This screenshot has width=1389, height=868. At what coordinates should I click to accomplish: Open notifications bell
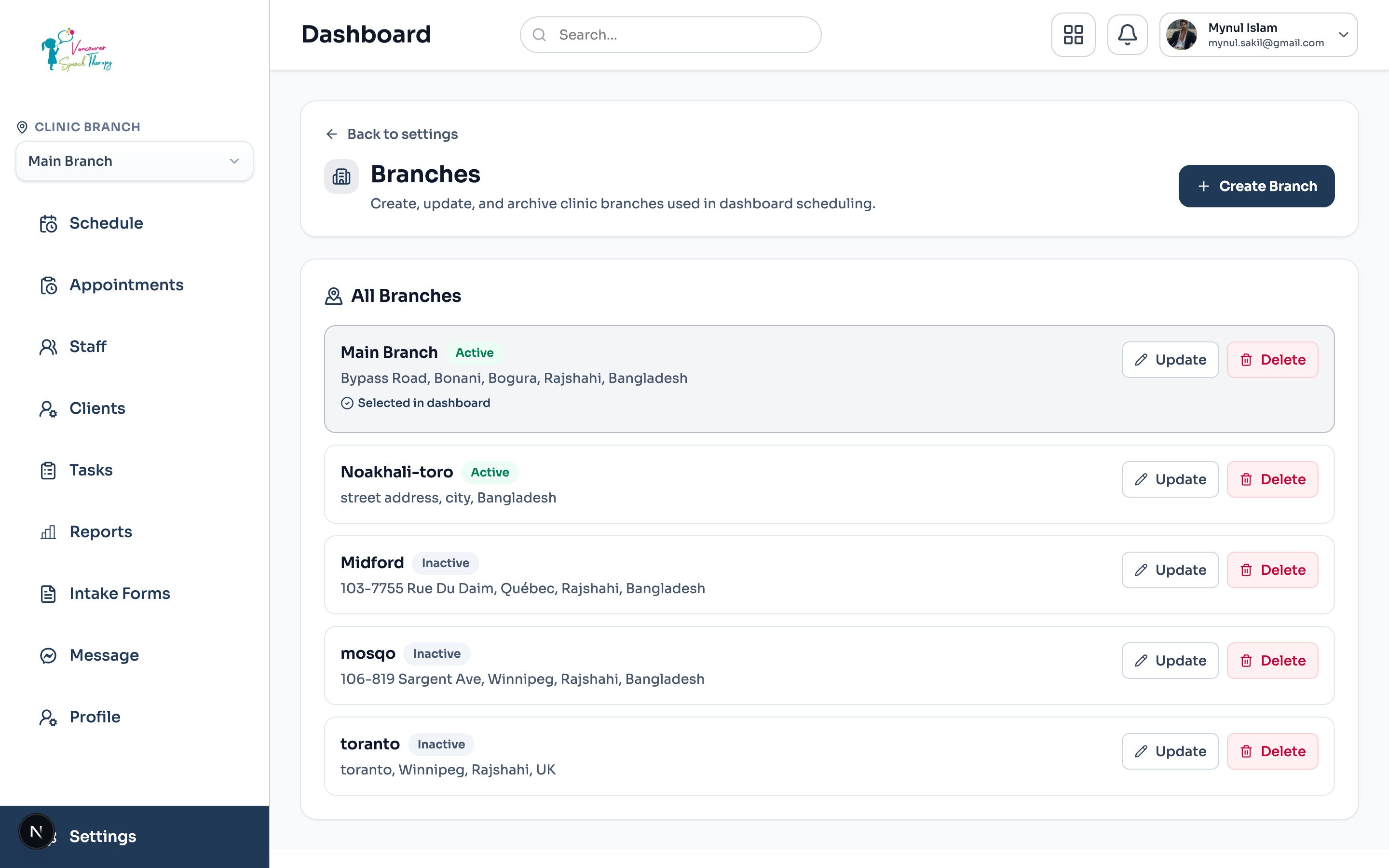(1127, 34)
